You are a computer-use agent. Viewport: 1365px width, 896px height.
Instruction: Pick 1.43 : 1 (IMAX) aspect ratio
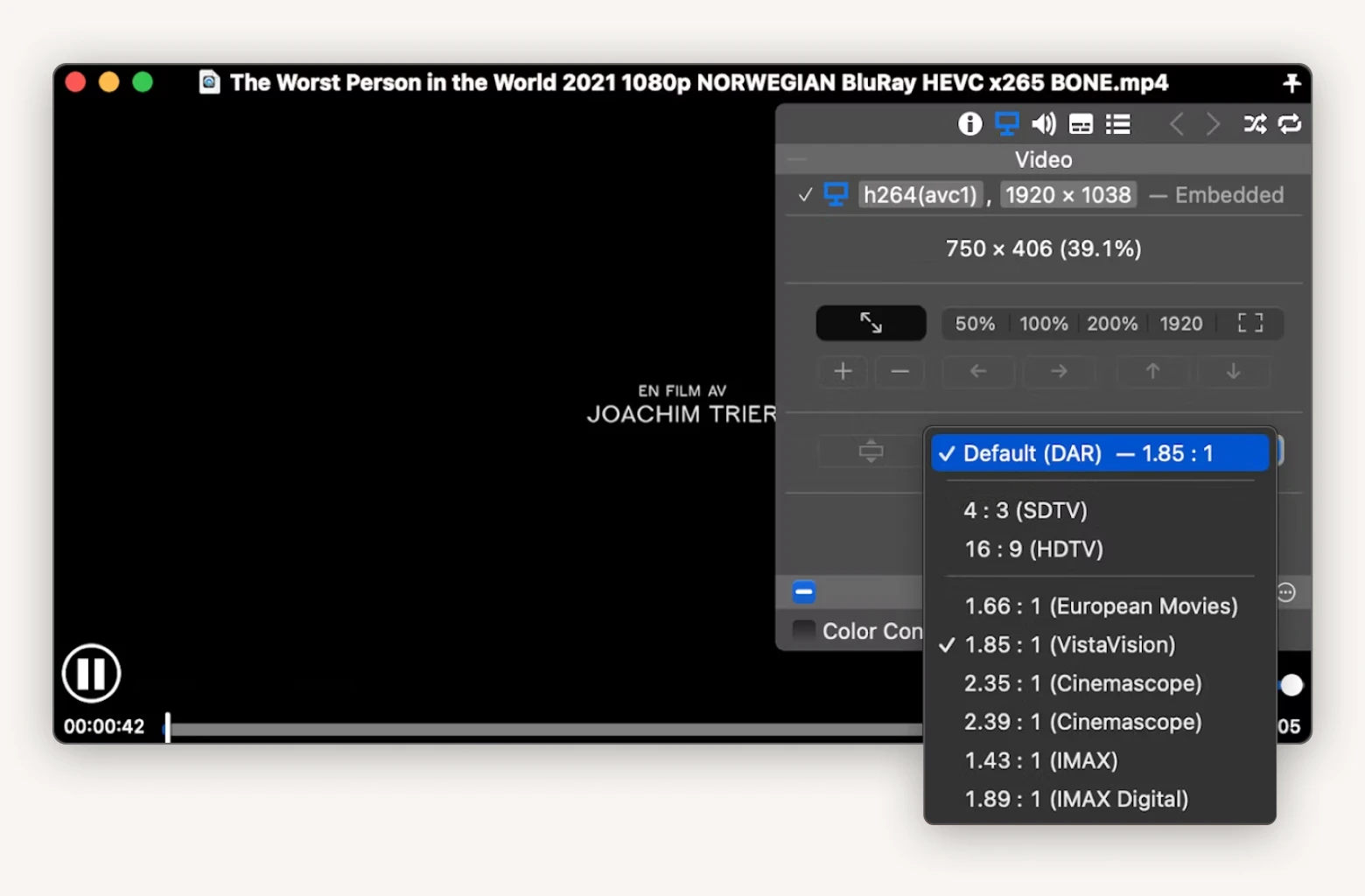point(1040,760)
